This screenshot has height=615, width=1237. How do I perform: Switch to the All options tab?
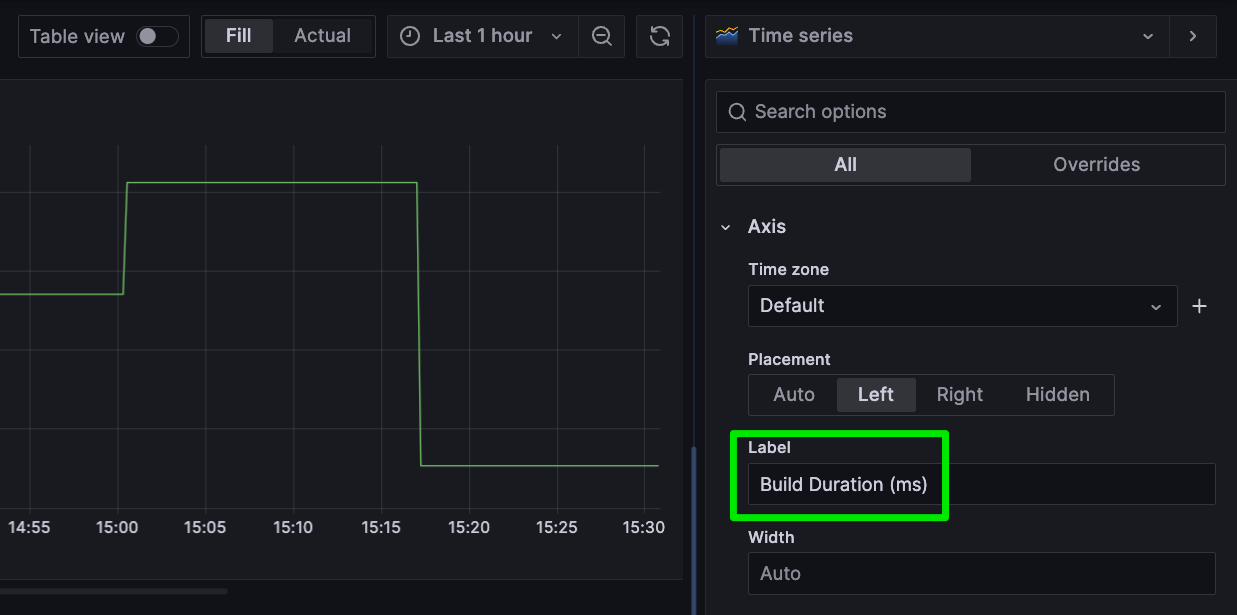coord(845,165)
